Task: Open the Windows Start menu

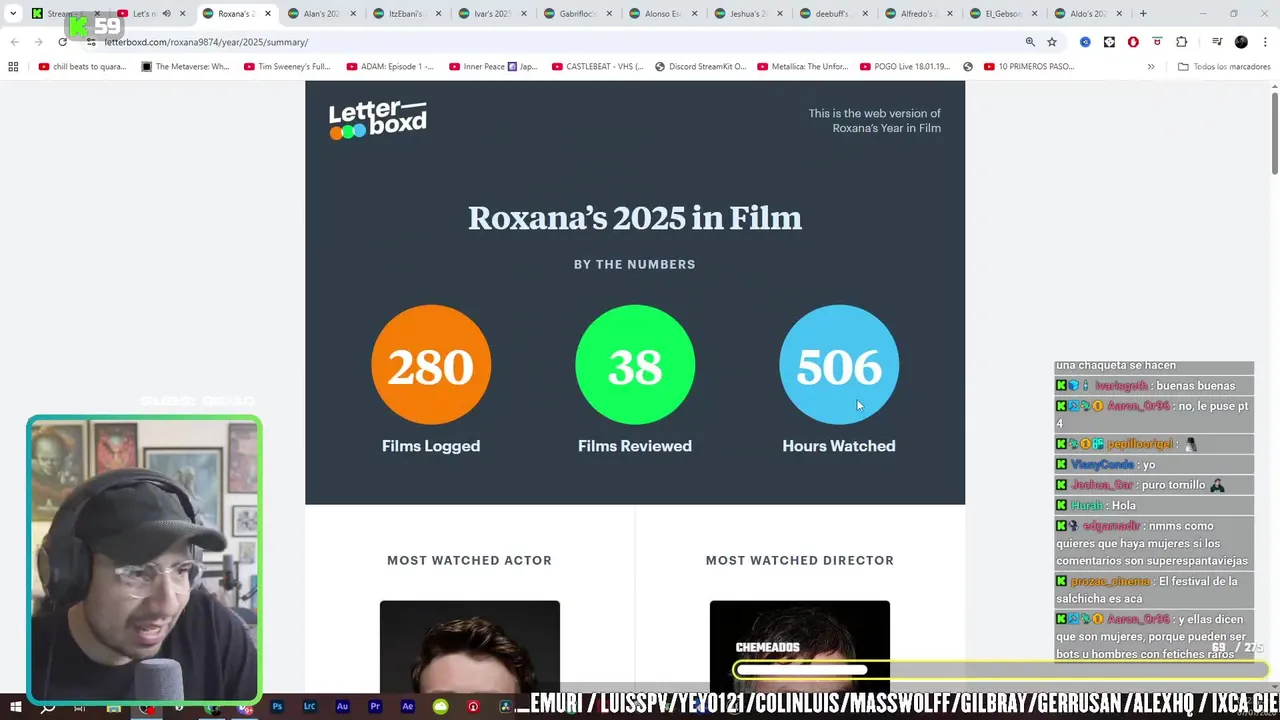Action: tap(15, 707)
